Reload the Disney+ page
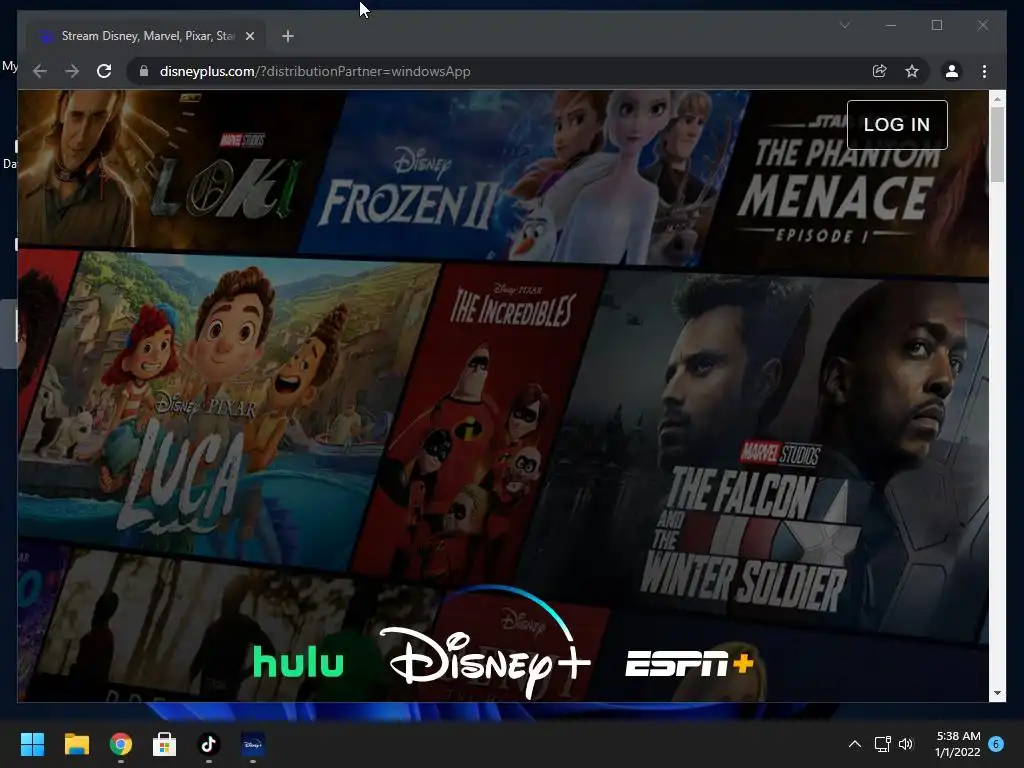Image resolution: width=1024 pixels, height=768 pixels. click(x=104, y=71)
